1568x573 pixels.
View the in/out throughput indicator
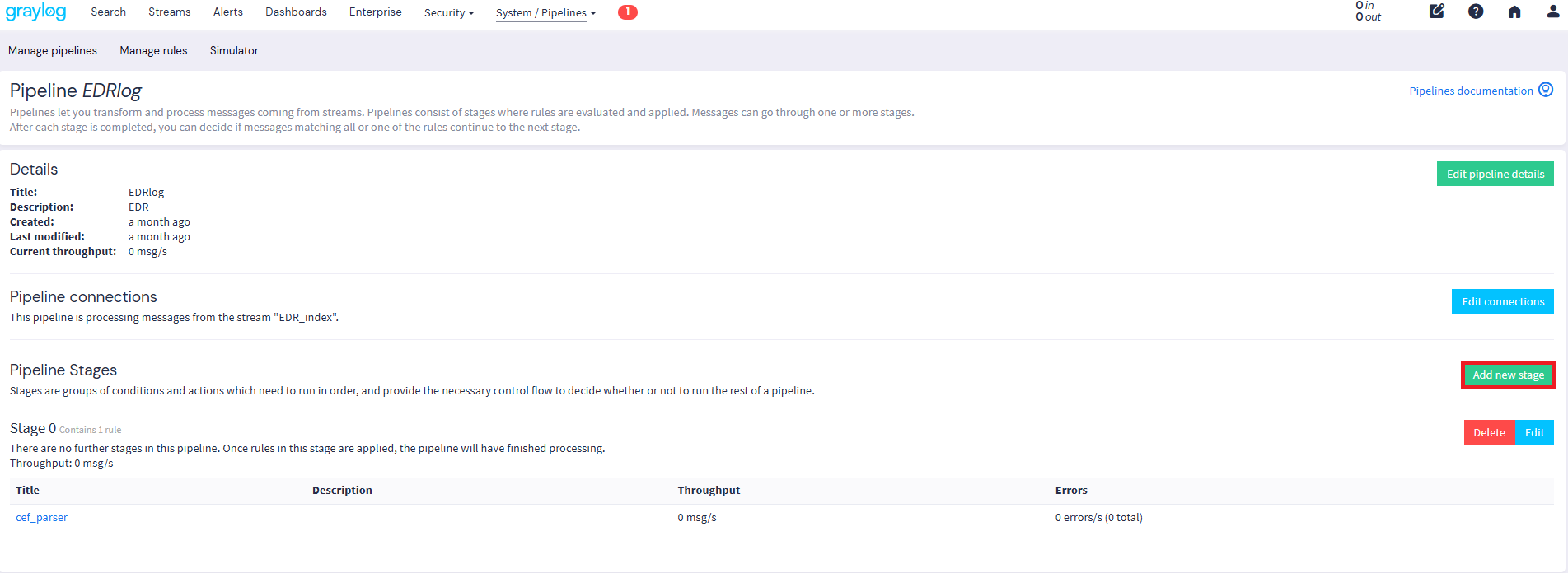(x=1369, y=12)
